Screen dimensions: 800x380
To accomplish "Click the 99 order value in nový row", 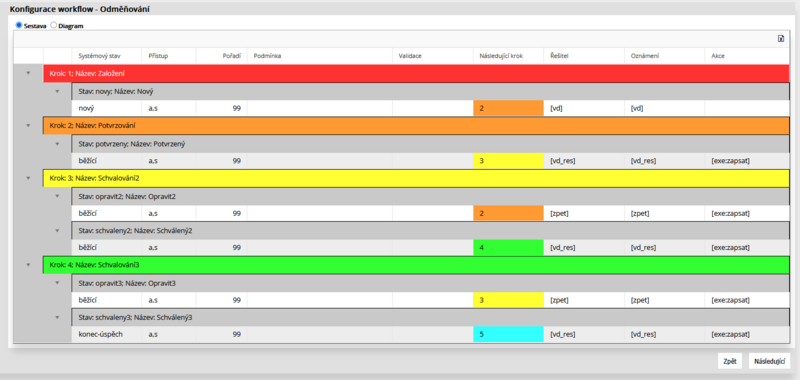I will pyautogui.click(x=236, y=109).
